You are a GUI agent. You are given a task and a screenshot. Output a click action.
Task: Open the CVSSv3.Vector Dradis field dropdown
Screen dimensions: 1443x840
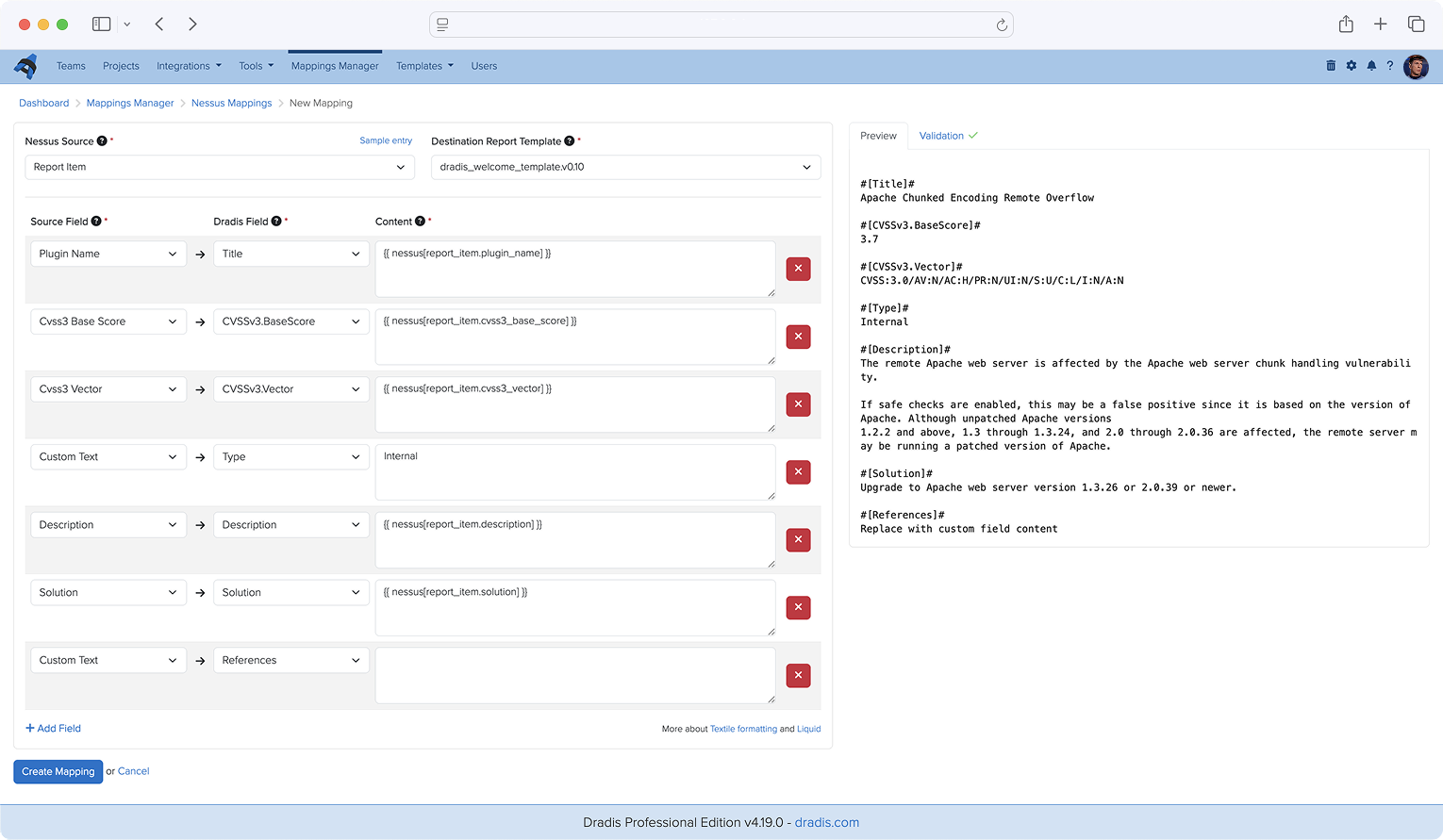coord(291,389)
